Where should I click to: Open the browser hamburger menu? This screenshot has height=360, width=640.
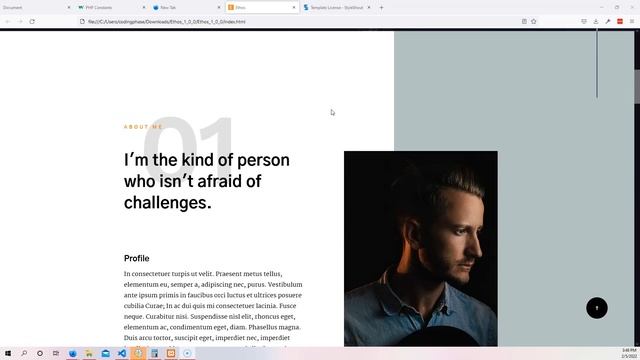pos(632,21)
